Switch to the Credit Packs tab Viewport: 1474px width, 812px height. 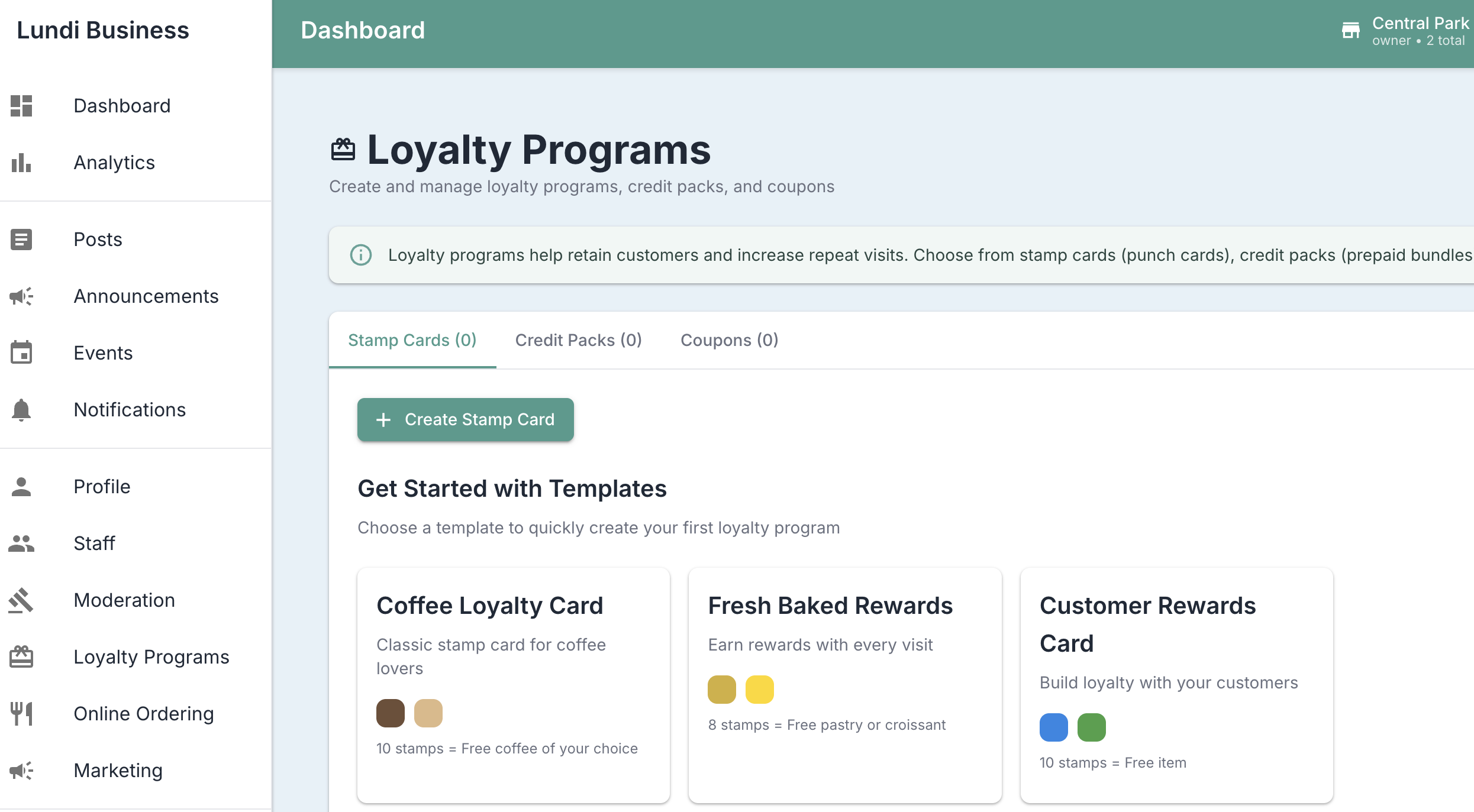578,340
